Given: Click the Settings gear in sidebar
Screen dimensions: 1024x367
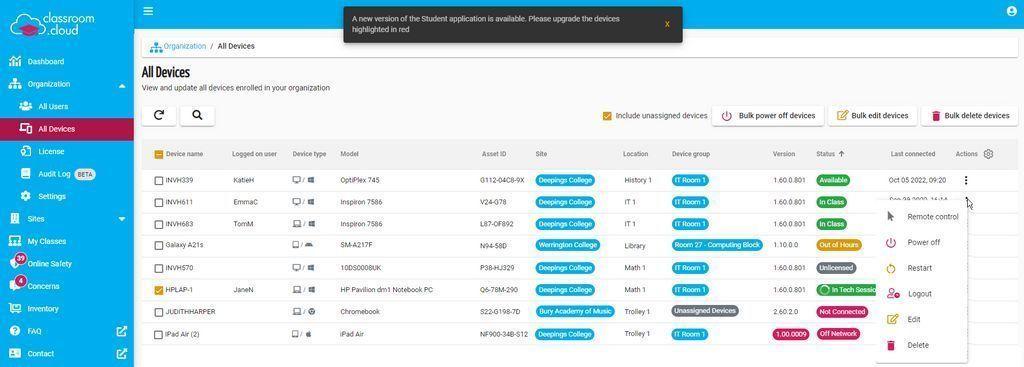Looking at the screenshot, I should point(26,196).
